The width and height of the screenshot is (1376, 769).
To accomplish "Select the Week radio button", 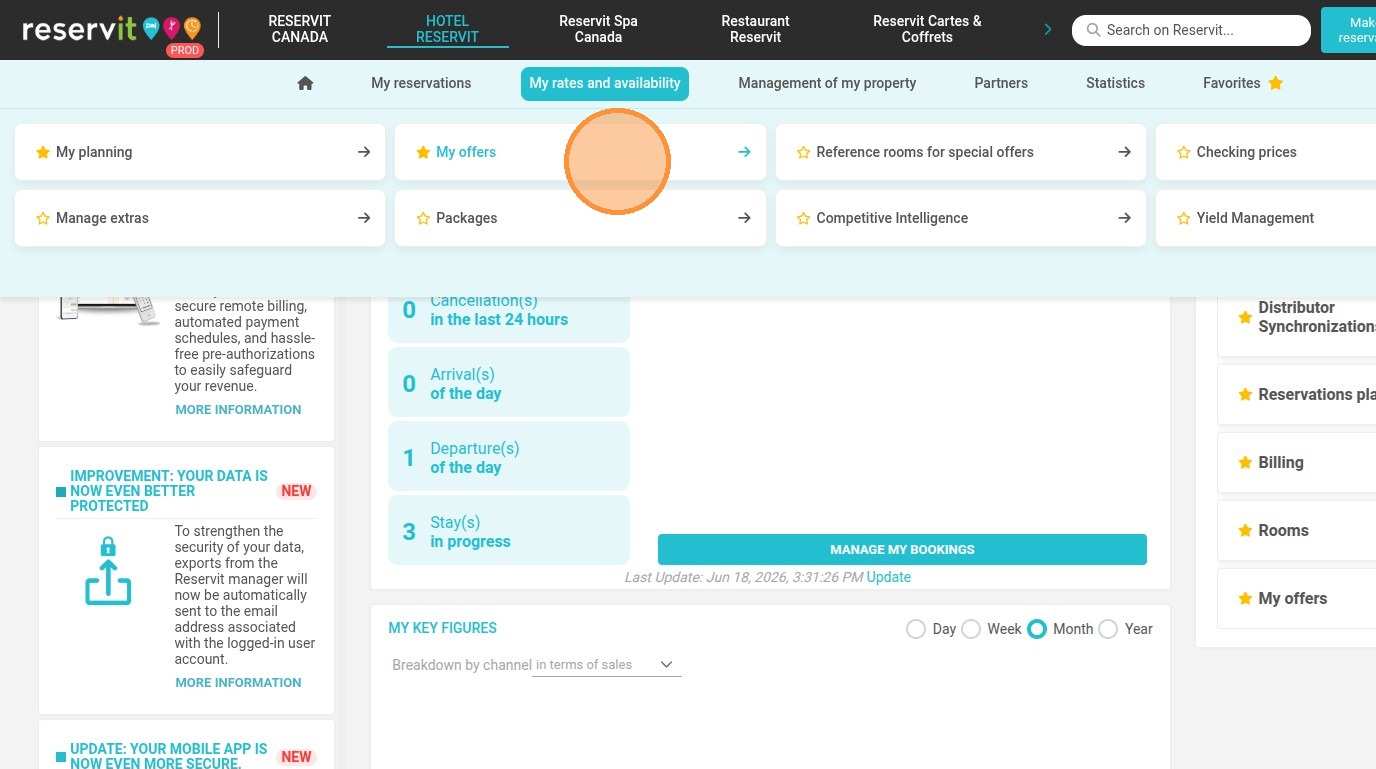I will coord(971,629).
